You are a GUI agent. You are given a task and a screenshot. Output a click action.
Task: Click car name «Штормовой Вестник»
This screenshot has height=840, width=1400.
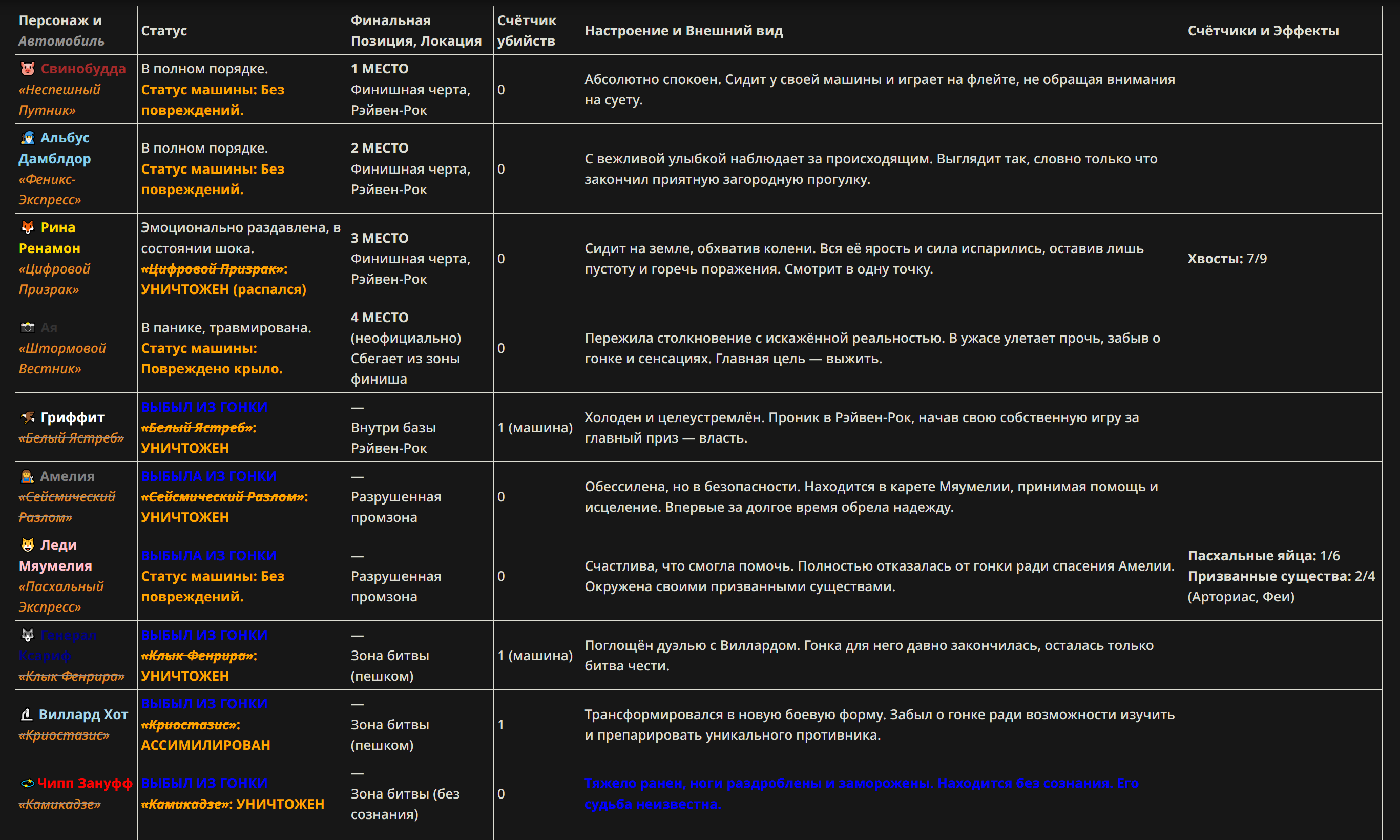[x=62, y=359]
